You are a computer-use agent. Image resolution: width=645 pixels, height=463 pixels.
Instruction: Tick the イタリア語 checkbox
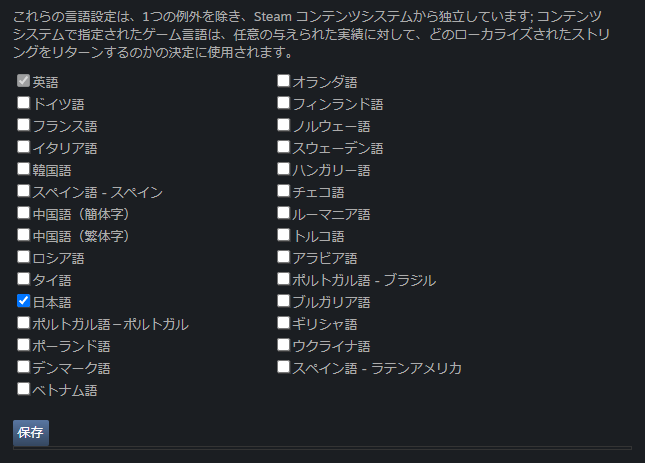pos(23,146)
